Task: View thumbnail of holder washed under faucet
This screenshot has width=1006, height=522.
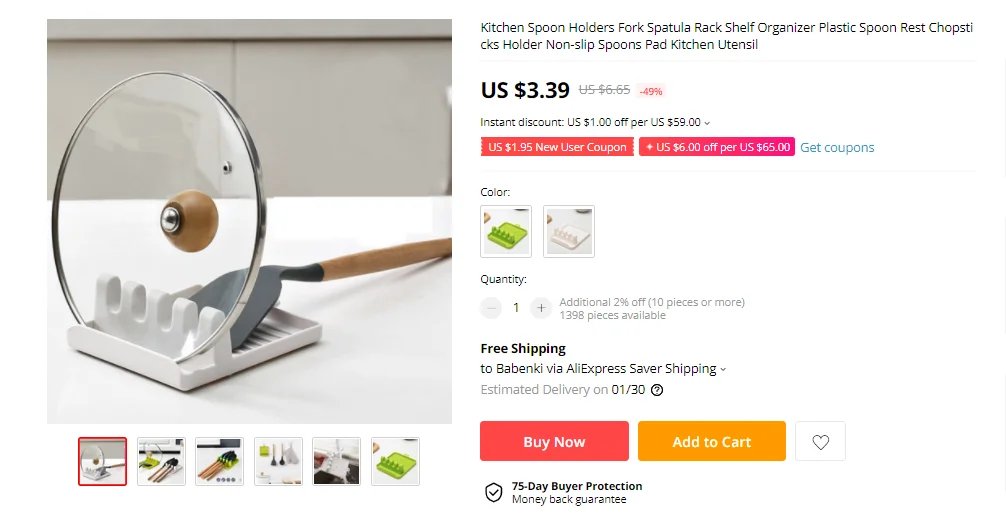Action: [x=336, y=461]
